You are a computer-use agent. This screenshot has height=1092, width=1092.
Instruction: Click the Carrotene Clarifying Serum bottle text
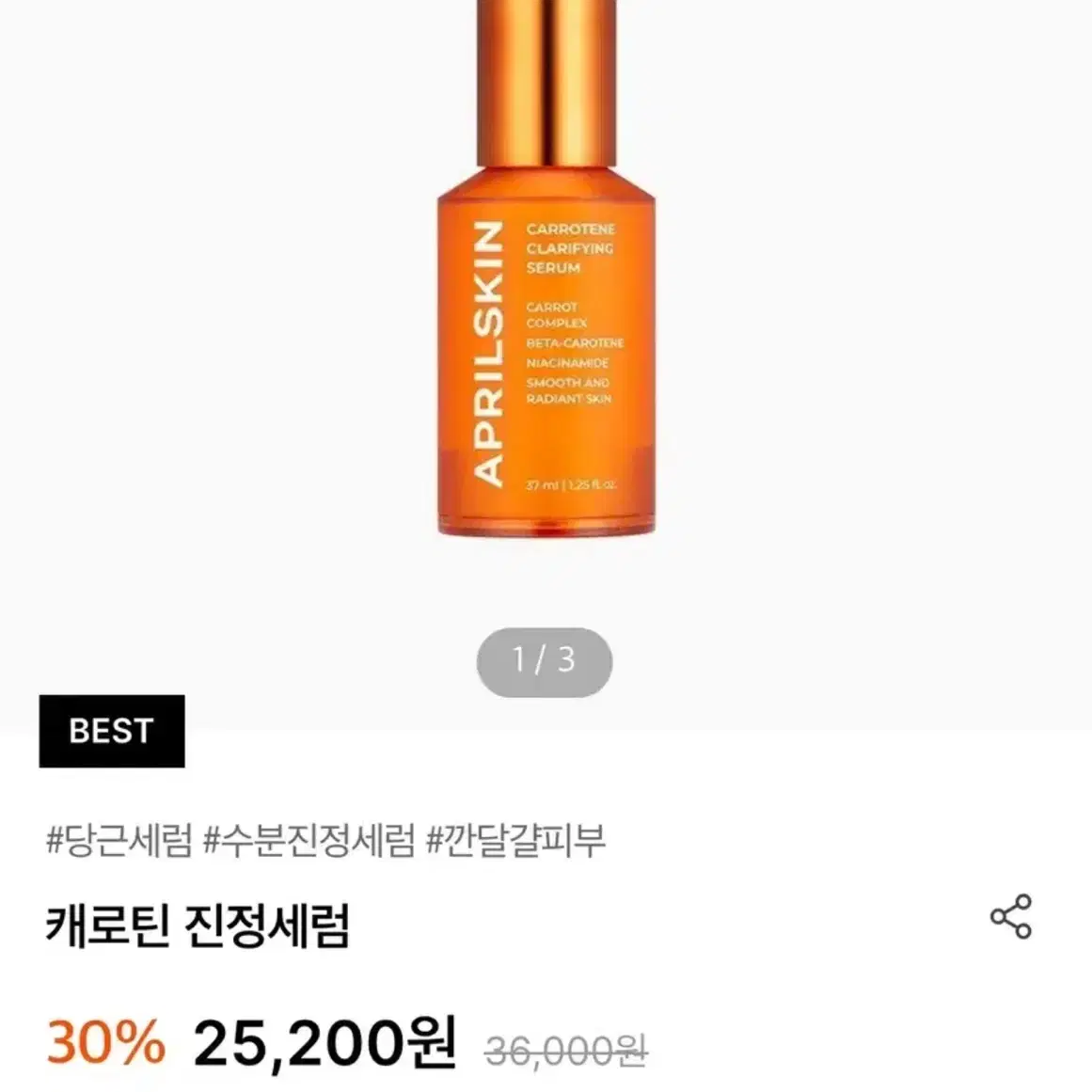[570, 248]
